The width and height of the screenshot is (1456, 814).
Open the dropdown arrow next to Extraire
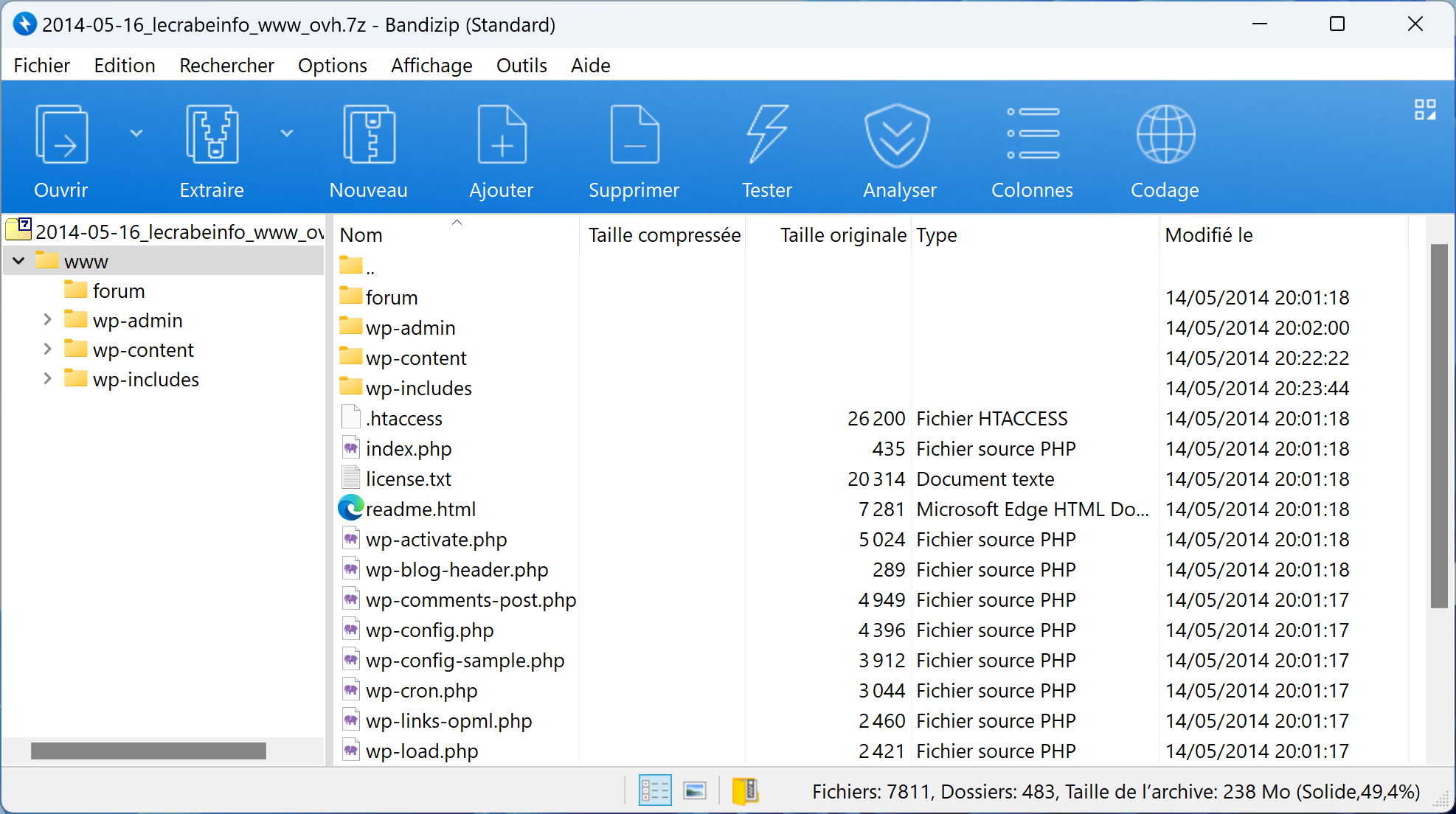pyautogui.click(x=287, y=133)
